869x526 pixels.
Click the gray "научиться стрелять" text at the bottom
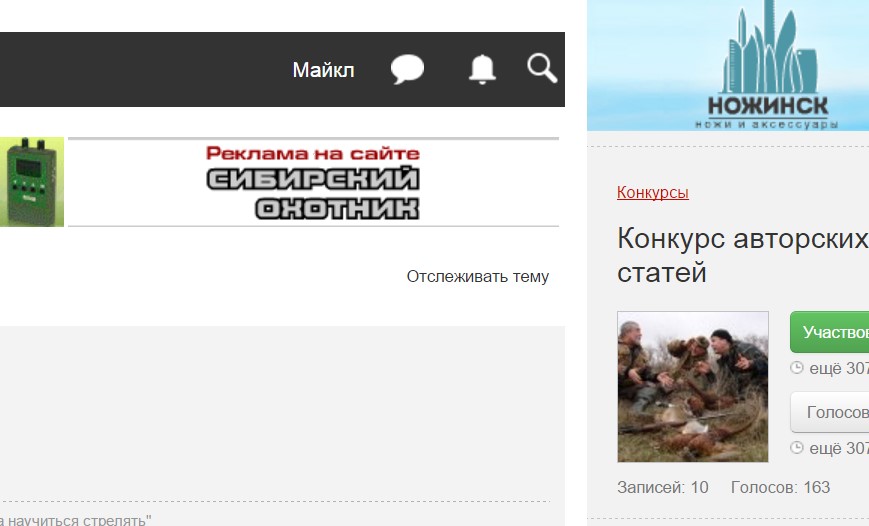[x=76, y=520]
